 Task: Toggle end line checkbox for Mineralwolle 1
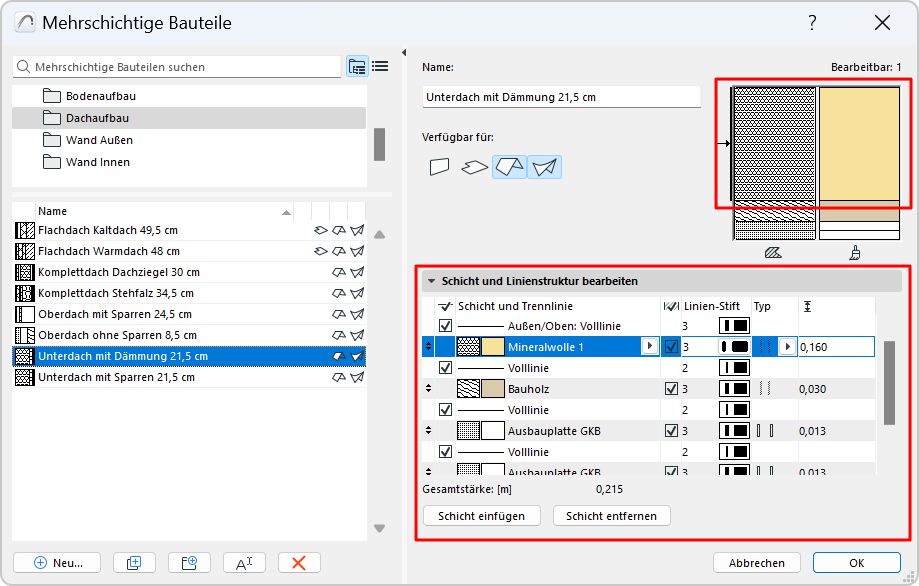tap(672, 347)
